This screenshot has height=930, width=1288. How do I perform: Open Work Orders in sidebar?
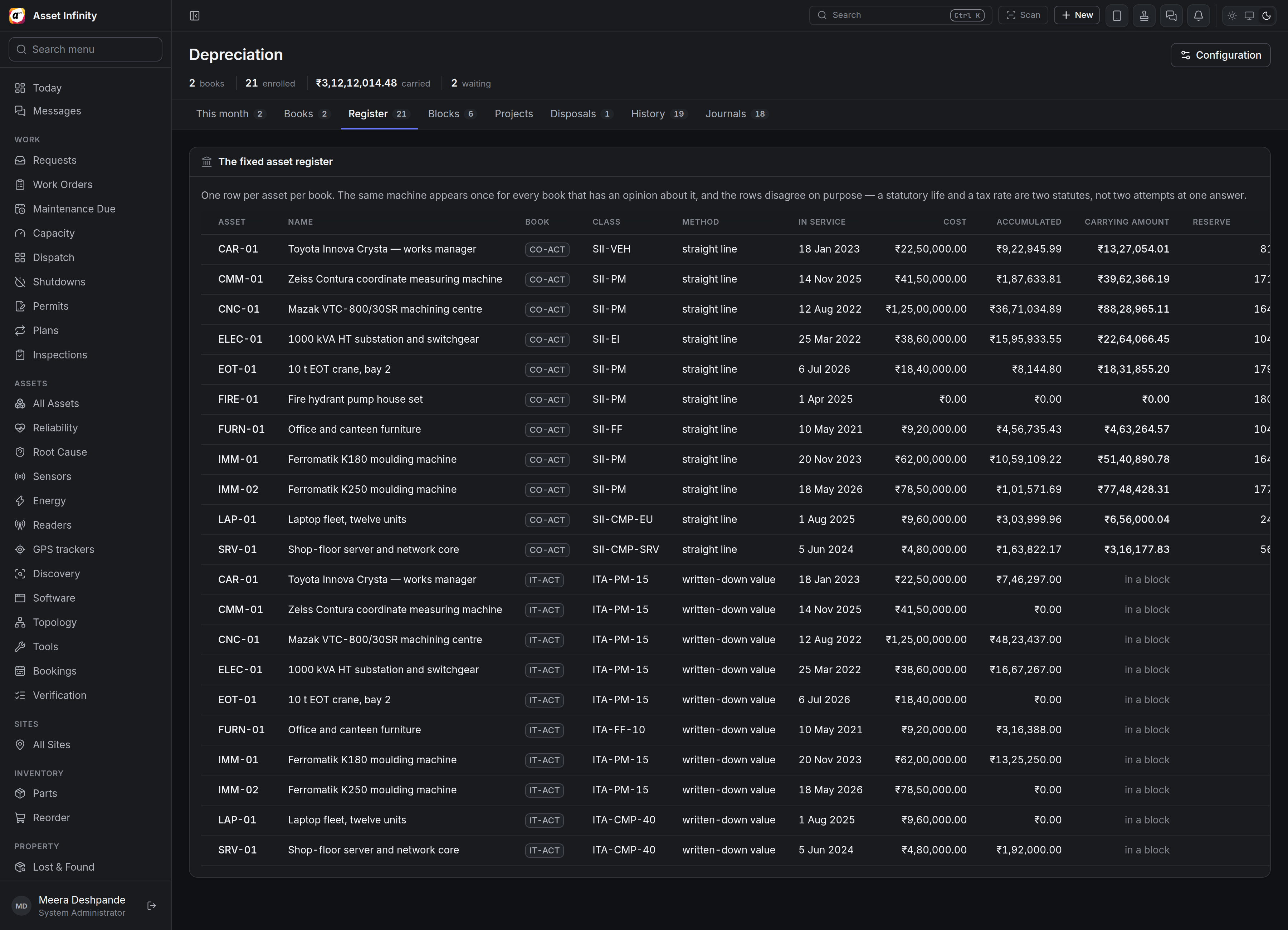(x=86, y=185)
